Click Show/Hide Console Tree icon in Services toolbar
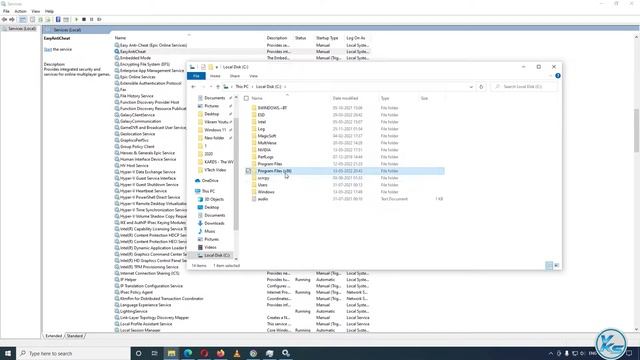The height and width of the screenshot is (360, 640). point(23,19)
